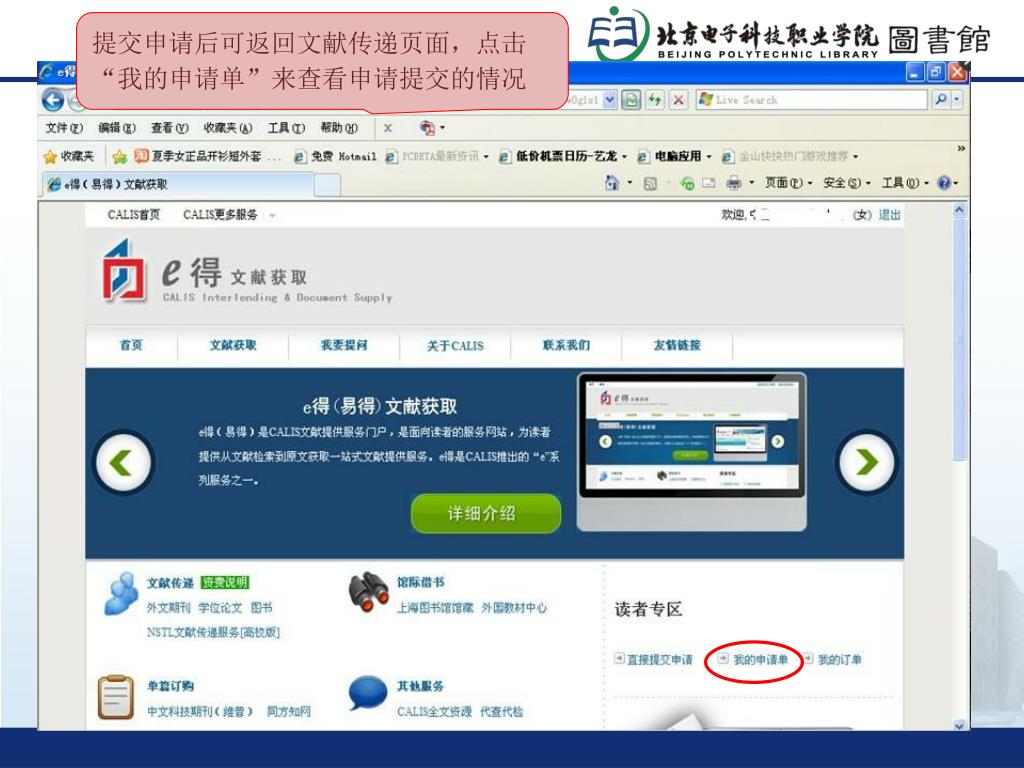This screenshot has height=768, width=1024.
Task: Click the toolbar extension icon next to 帮助
Action: [x=428, y=128]
